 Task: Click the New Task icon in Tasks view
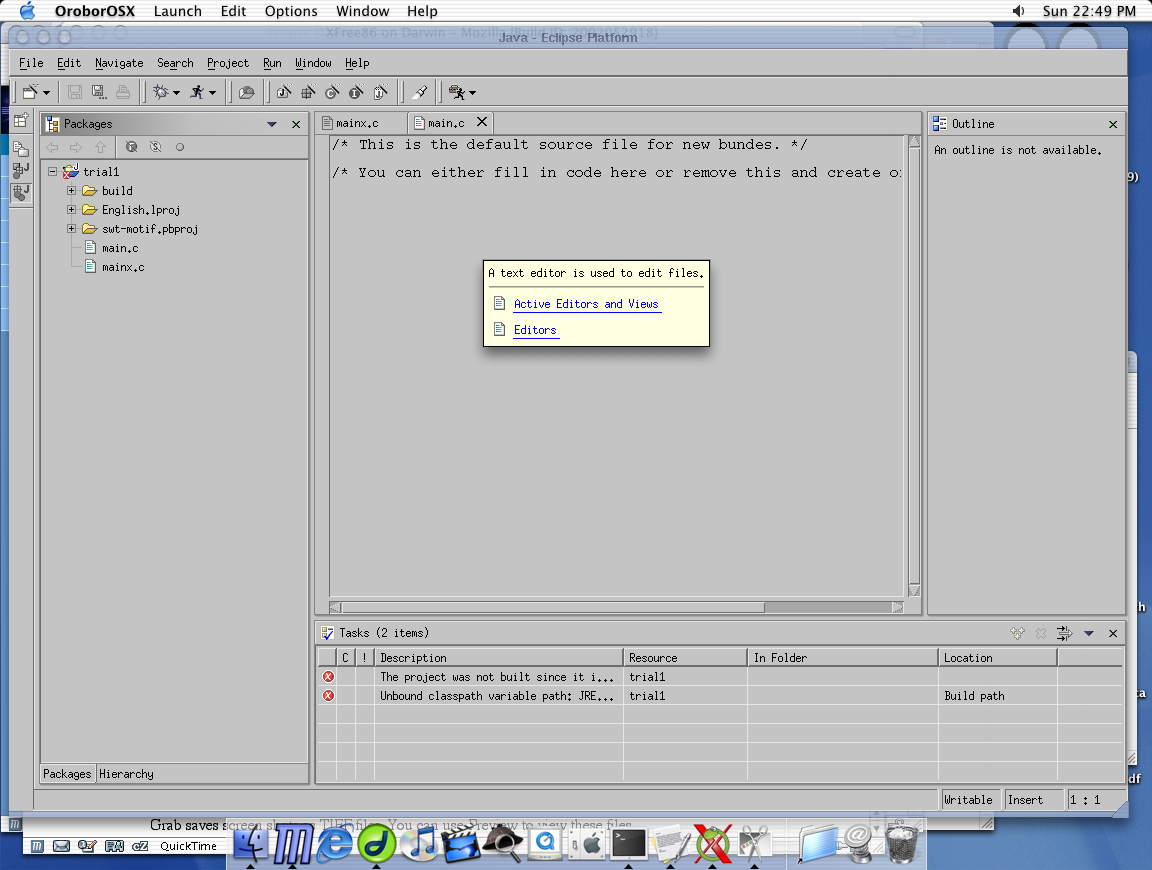point(1018,633)
